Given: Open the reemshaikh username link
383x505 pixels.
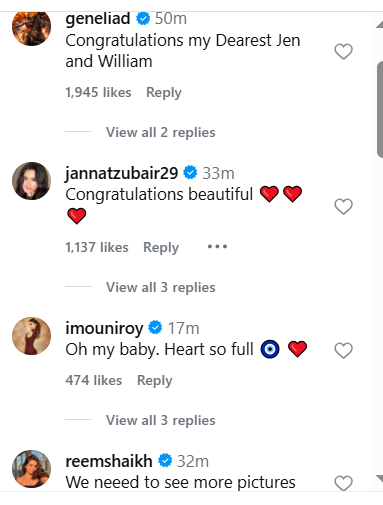Looking at the screenshot, I should click(x=109, y=461).
